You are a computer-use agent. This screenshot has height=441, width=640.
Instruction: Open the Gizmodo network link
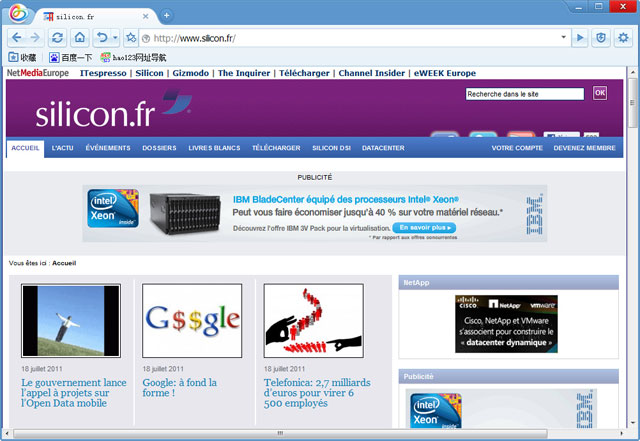point(191,73)
